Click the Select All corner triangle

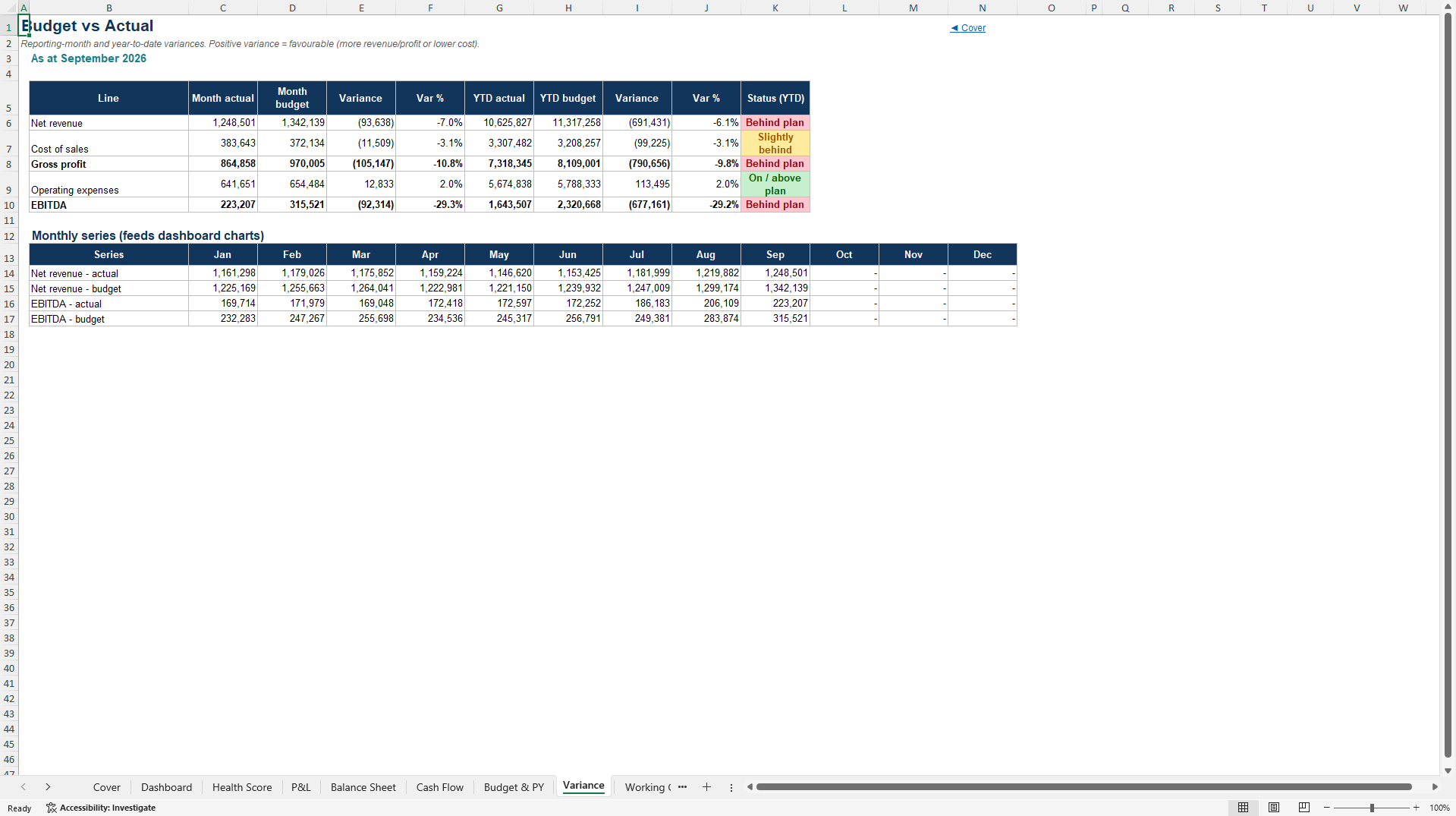click(9, 8)
